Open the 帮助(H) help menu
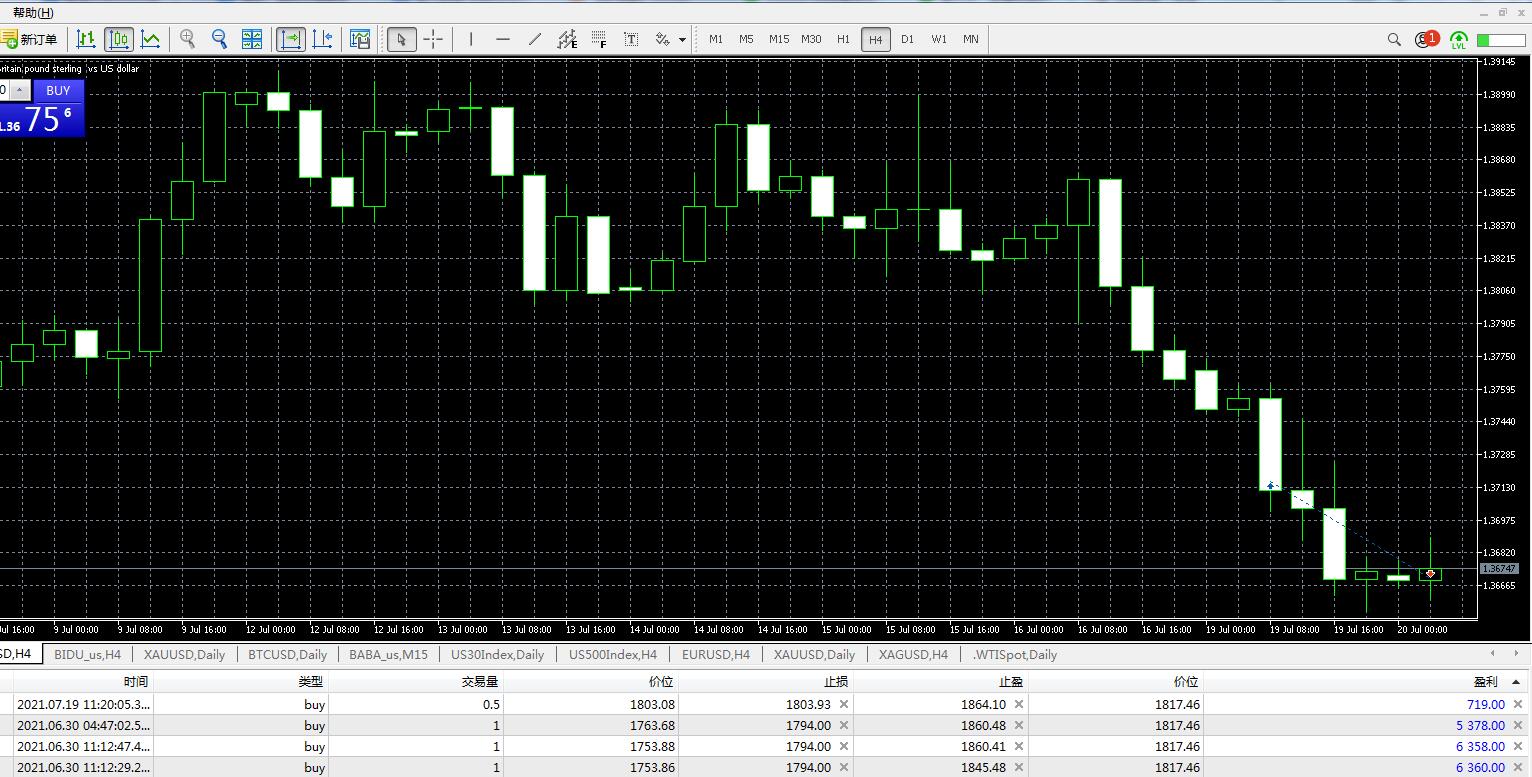The height and width of the screenshot is (777, 1532). 33,13
